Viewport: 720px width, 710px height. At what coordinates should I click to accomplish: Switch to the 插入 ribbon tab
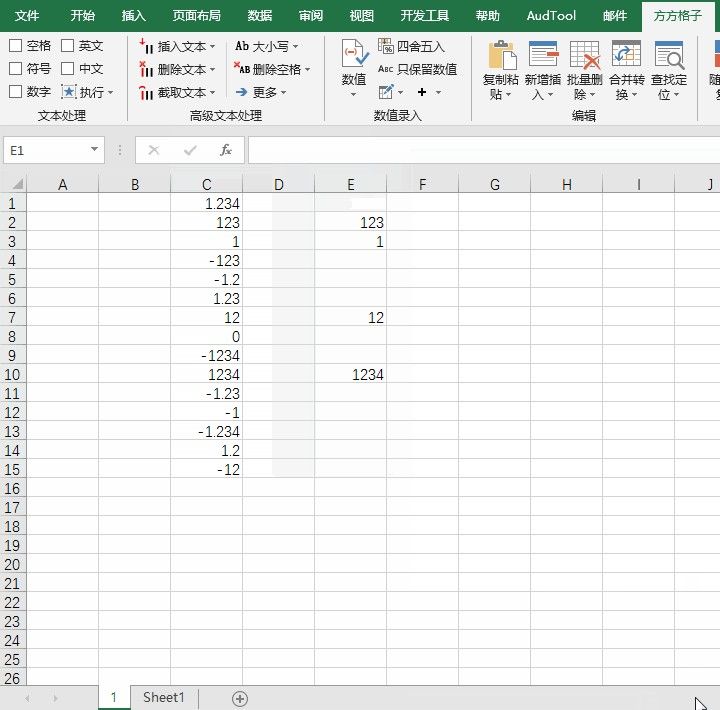(134, 16)
